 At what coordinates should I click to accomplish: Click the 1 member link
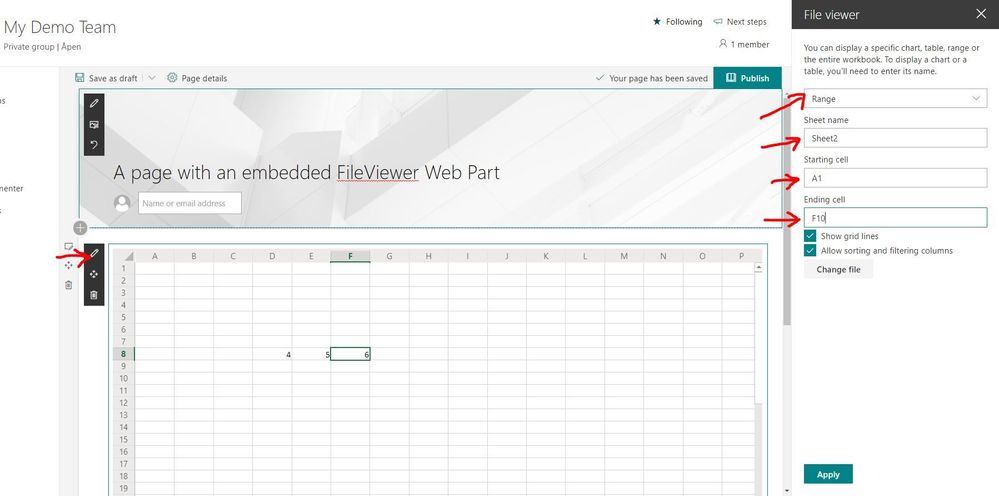click(744, 45)
